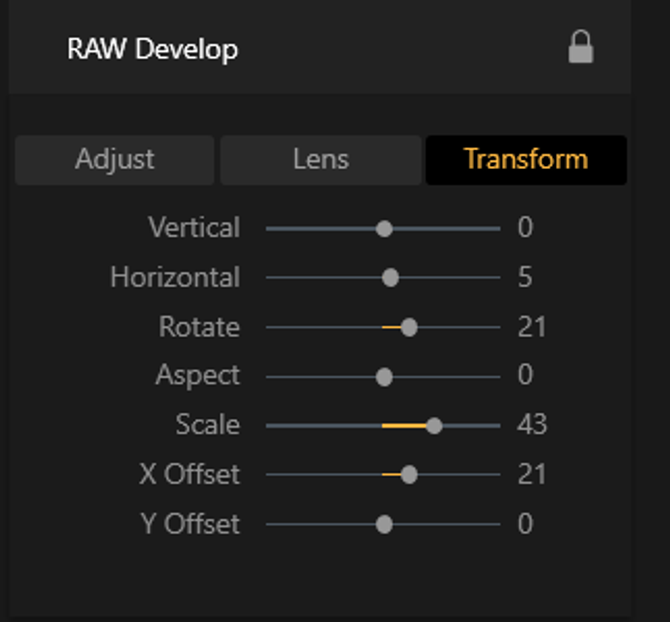670x622 pixels.
Task: Select the Transform tab
Action: point(526,160)
